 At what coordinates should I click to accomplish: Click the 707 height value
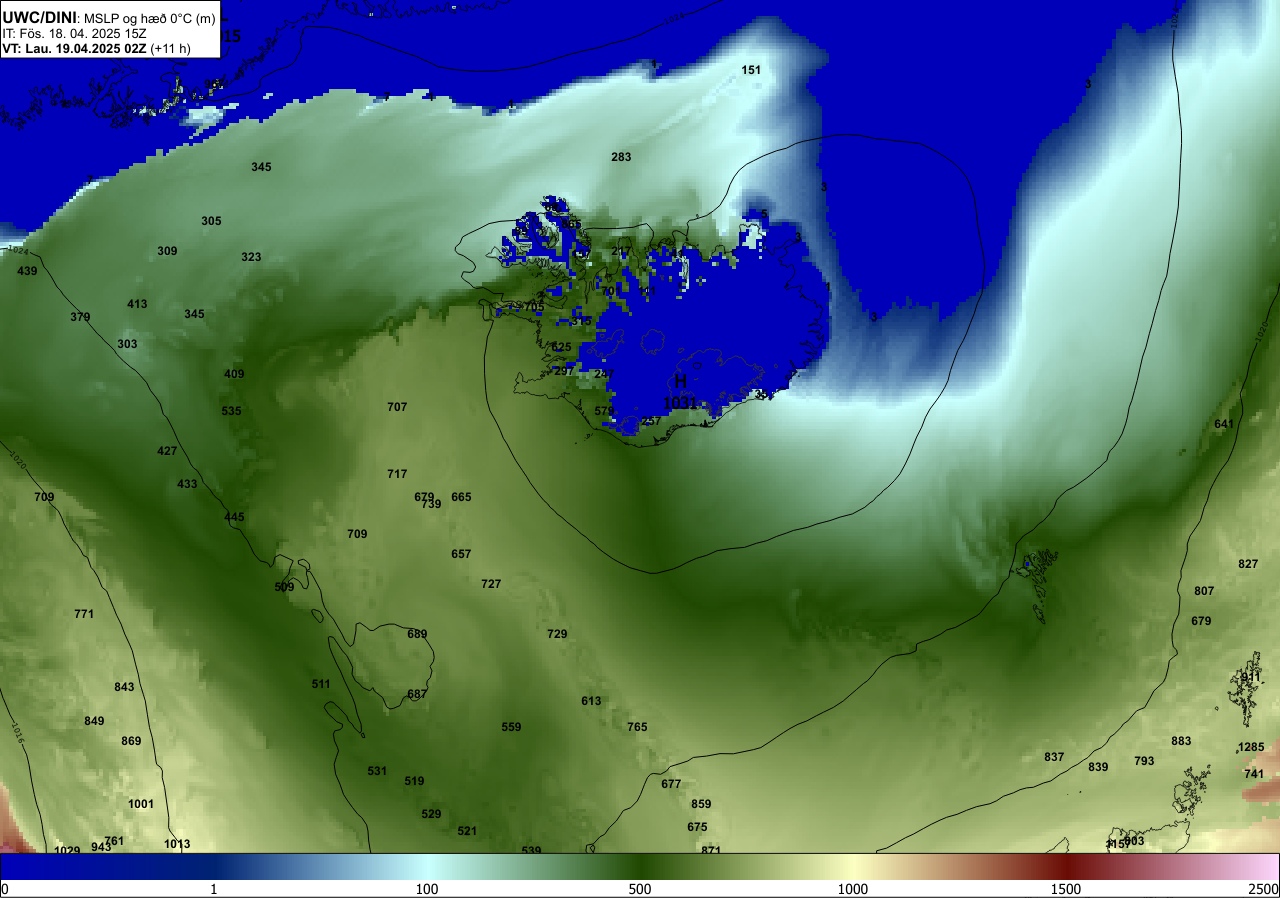[x=397, y=407]
